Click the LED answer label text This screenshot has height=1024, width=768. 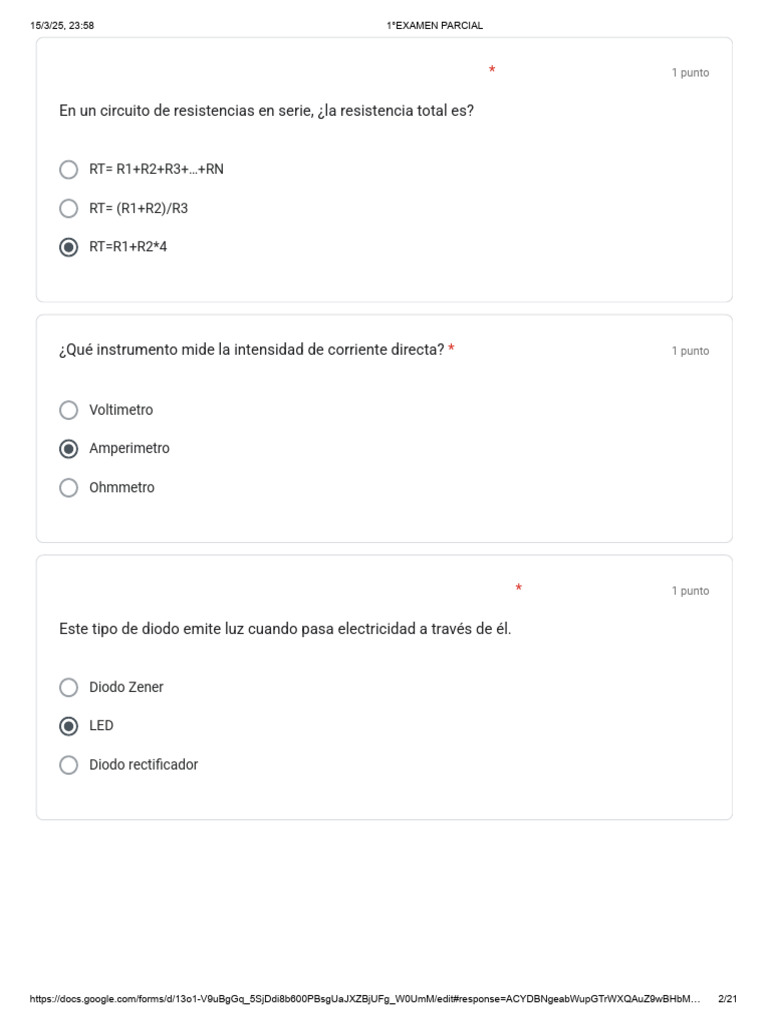tap(101, 726)
